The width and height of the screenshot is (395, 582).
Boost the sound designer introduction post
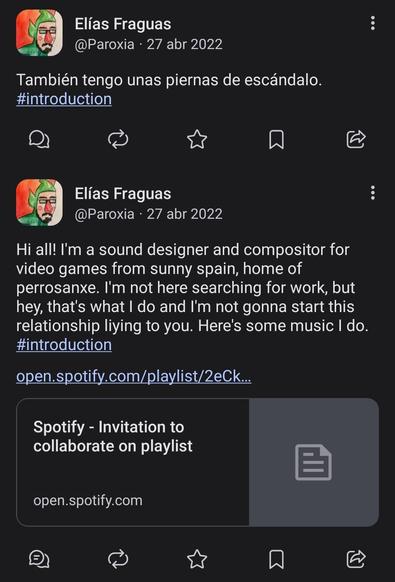coord(118,559)
